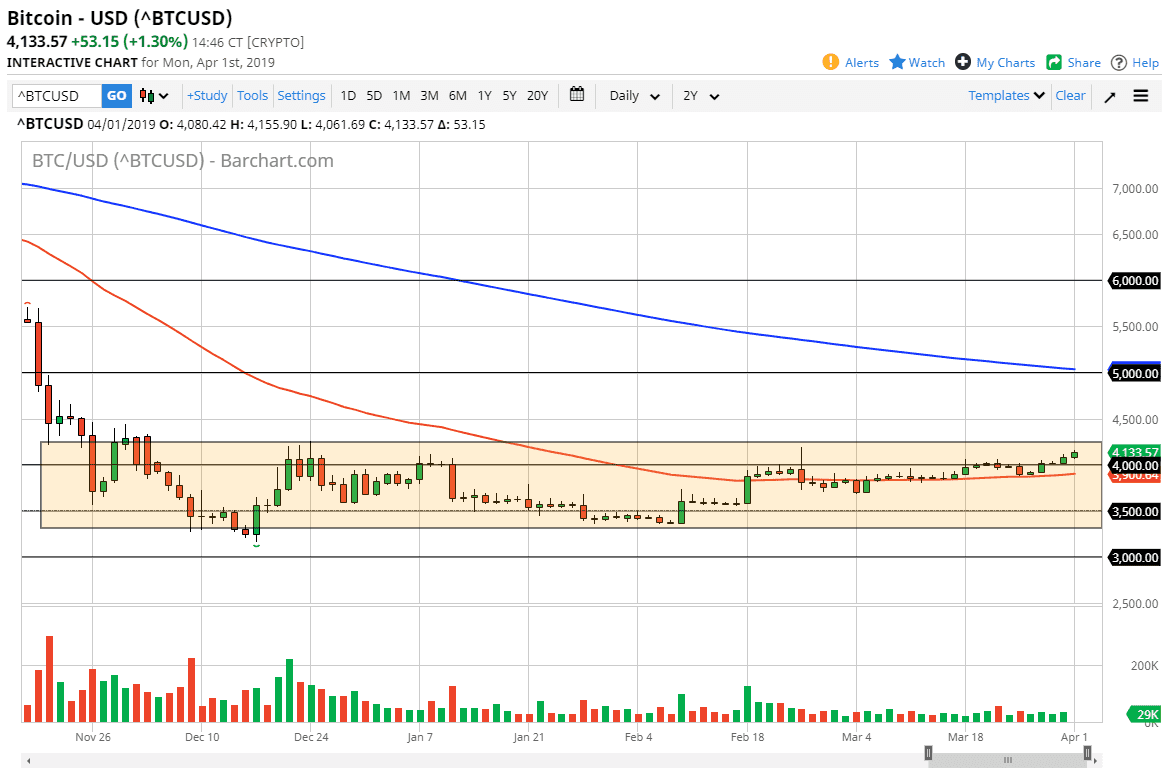Click the My Charts plus icon

[963, 62]
